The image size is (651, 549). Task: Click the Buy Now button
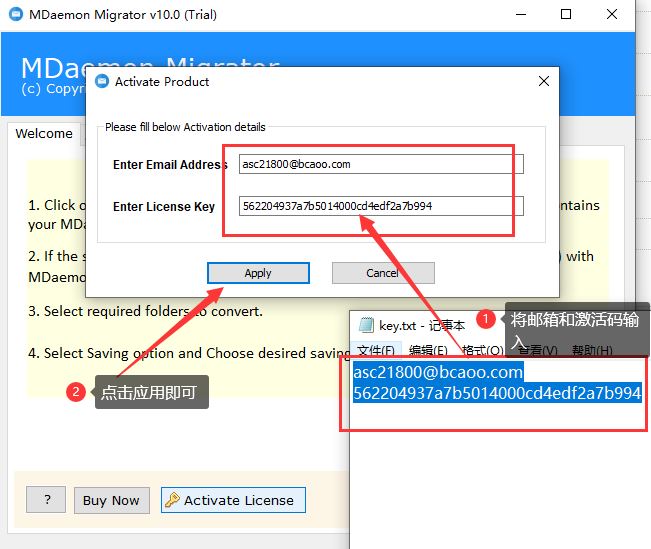click(112, 500)
